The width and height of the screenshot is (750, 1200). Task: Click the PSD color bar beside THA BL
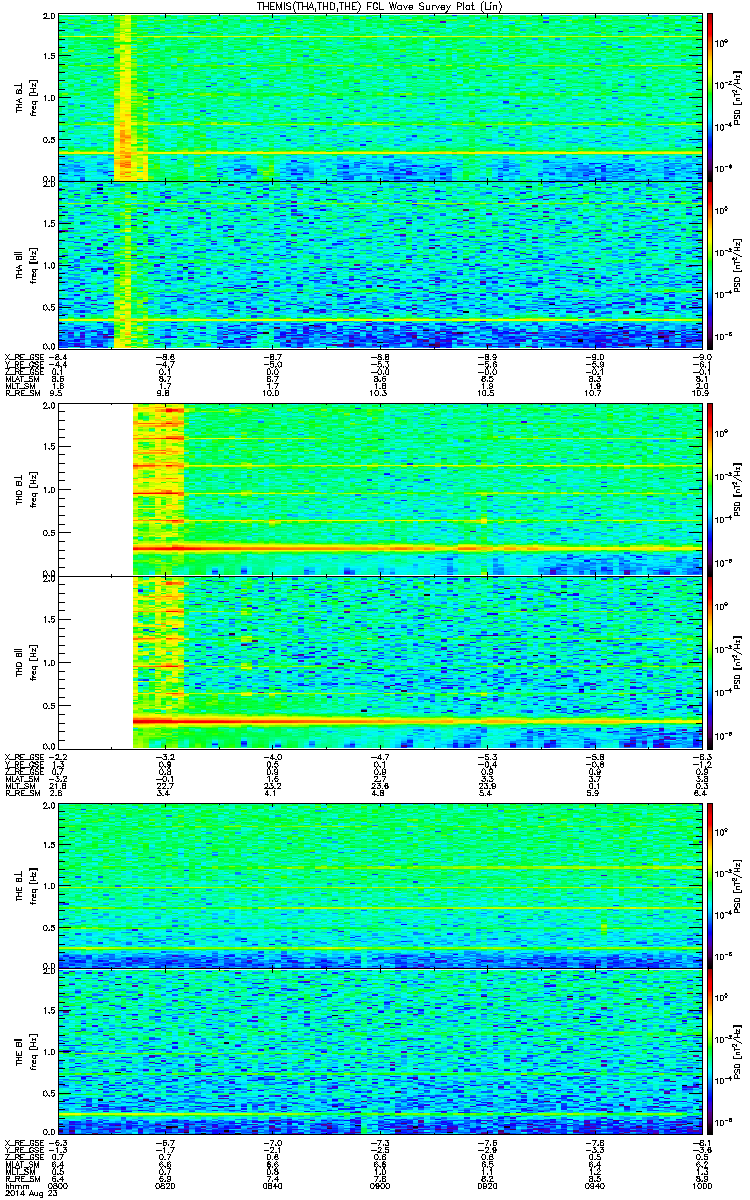(x=711, y=97)
